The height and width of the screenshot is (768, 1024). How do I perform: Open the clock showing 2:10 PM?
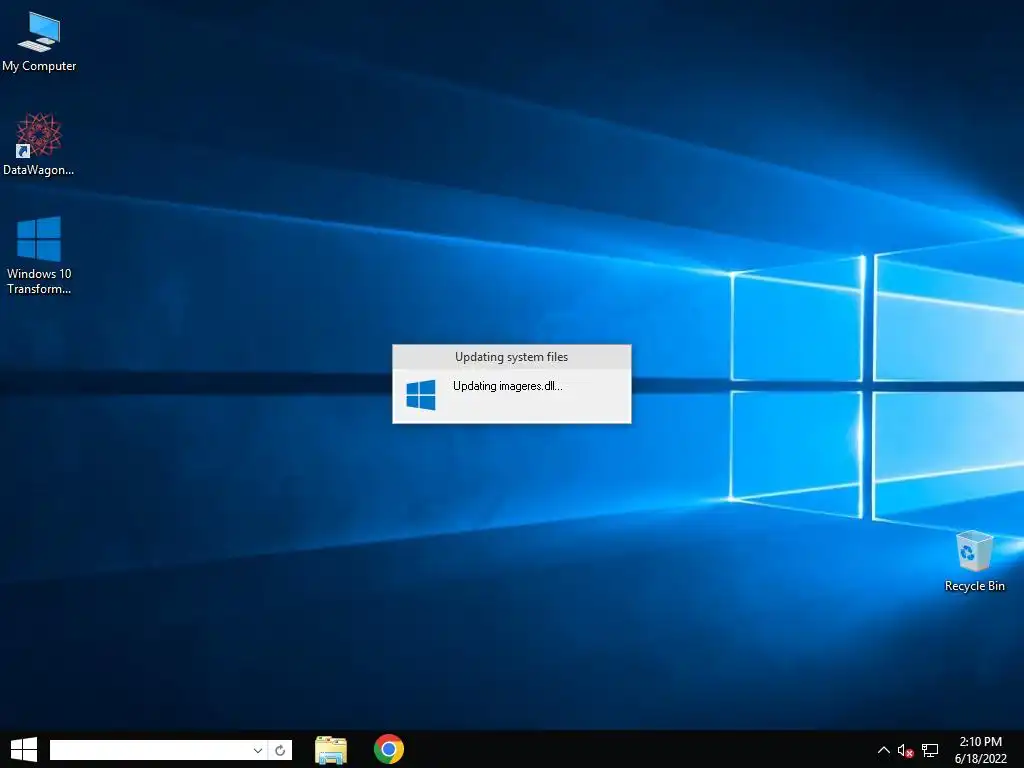980,742
